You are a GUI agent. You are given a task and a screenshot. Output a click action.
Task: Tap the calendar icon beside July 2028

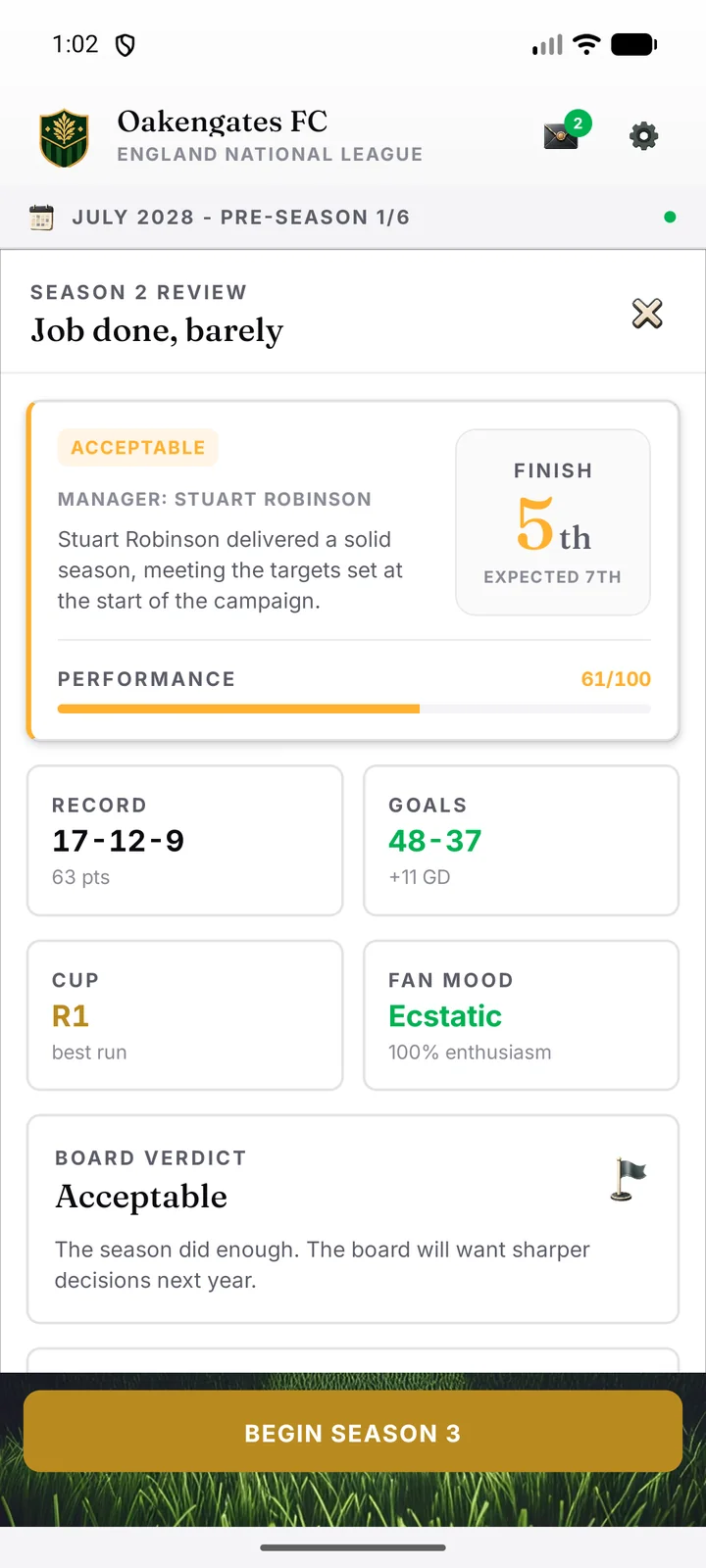click(x=41, y=218)
